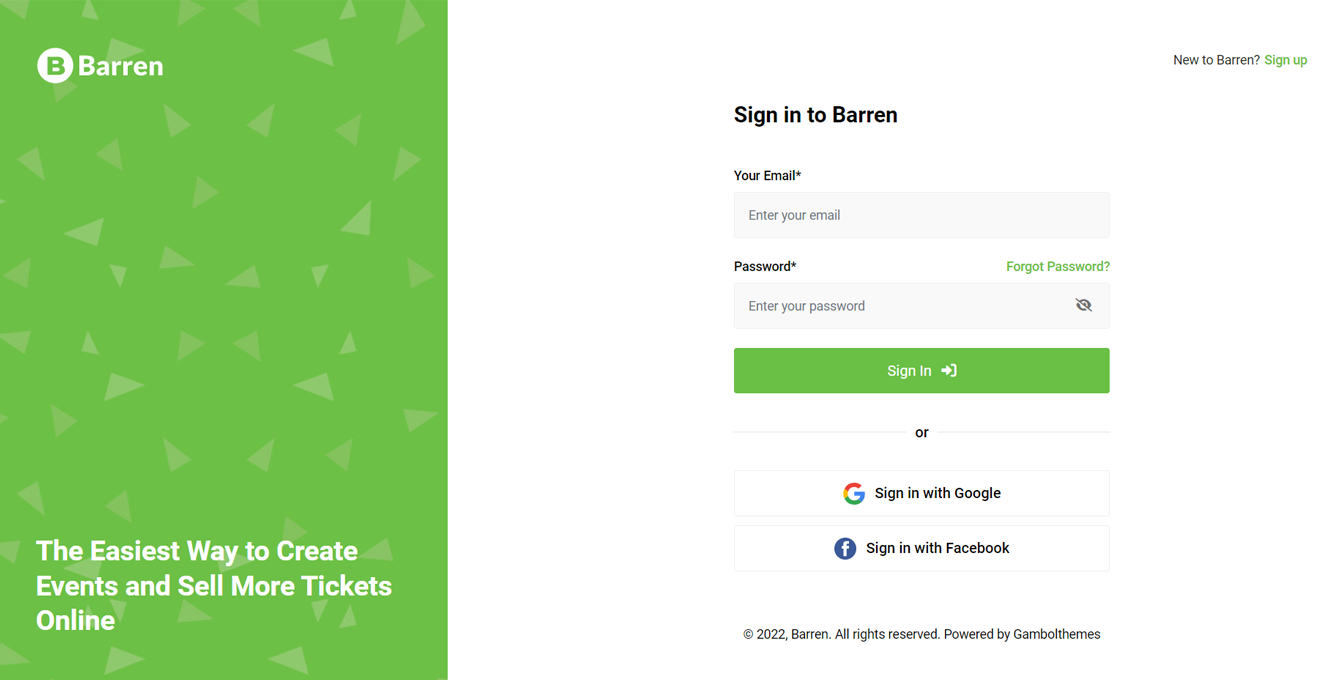Click the Google G logo icon
The width and height of the screenshot is (1342, 680).
[853, 493]
